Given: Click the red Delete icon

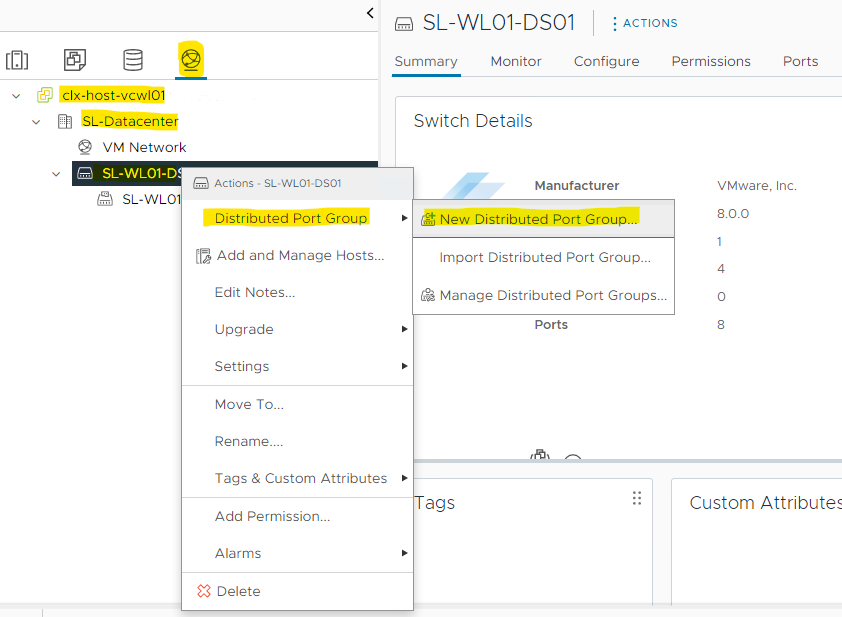Looking at the screenshot, I should tap(204, 591).
